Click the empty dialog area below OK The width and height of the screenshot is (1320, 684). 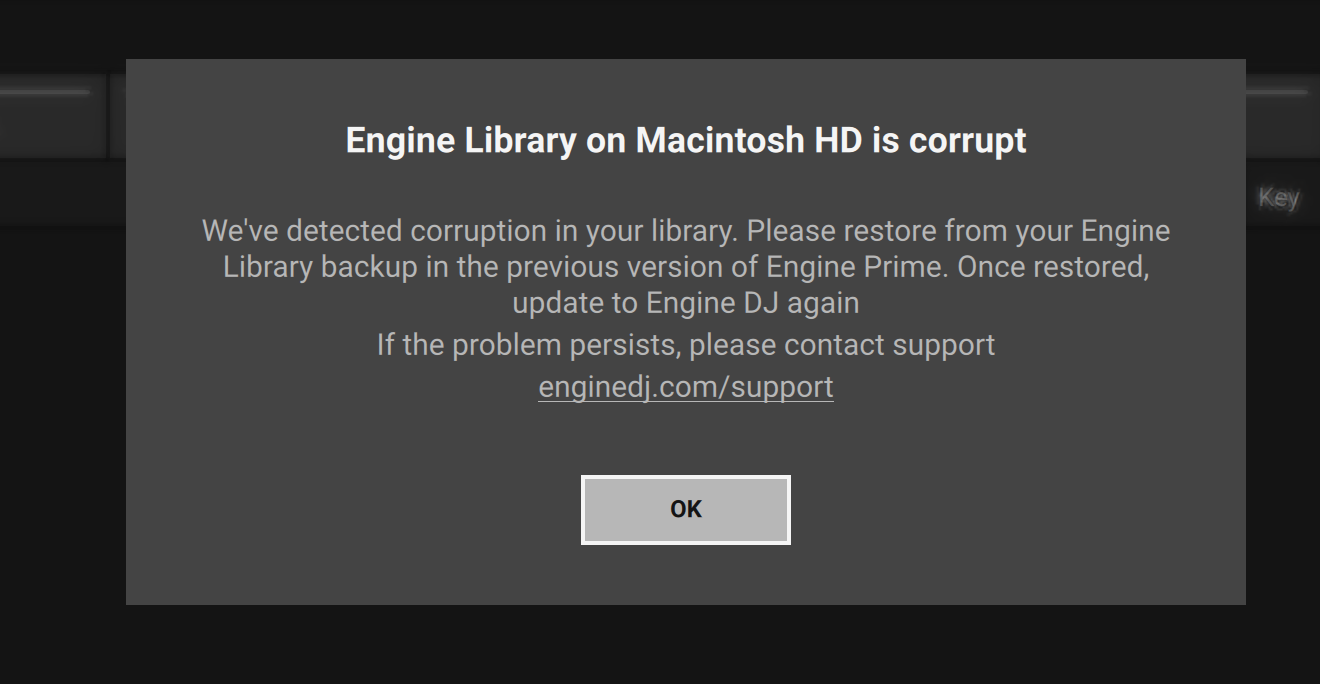click(686, 575)
